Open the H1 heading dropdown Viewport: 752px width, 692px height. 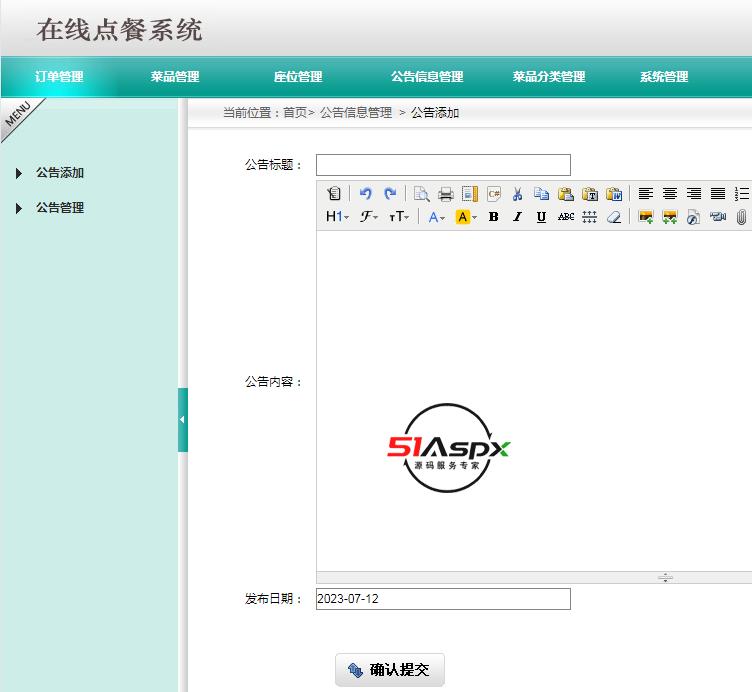pos(337,217)
